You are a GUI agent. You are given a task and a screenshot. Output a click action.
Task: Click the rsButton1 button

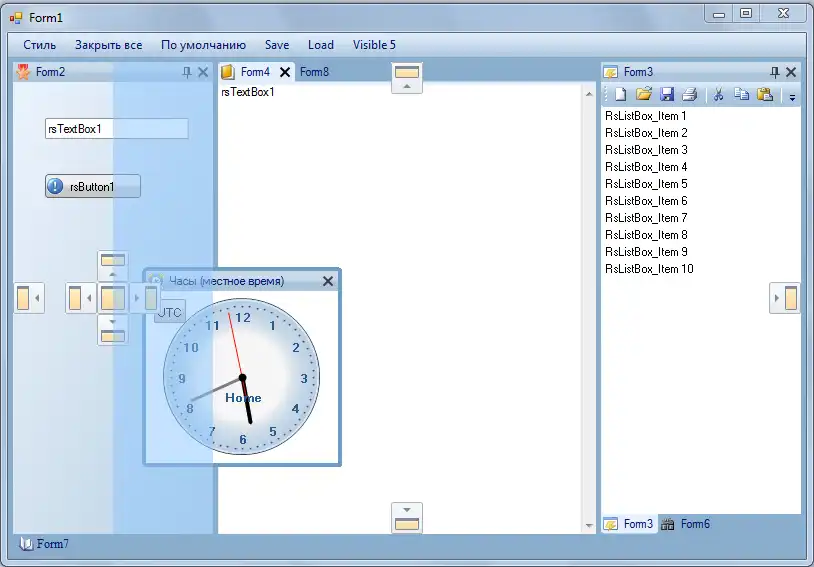[x=93, y=186]
